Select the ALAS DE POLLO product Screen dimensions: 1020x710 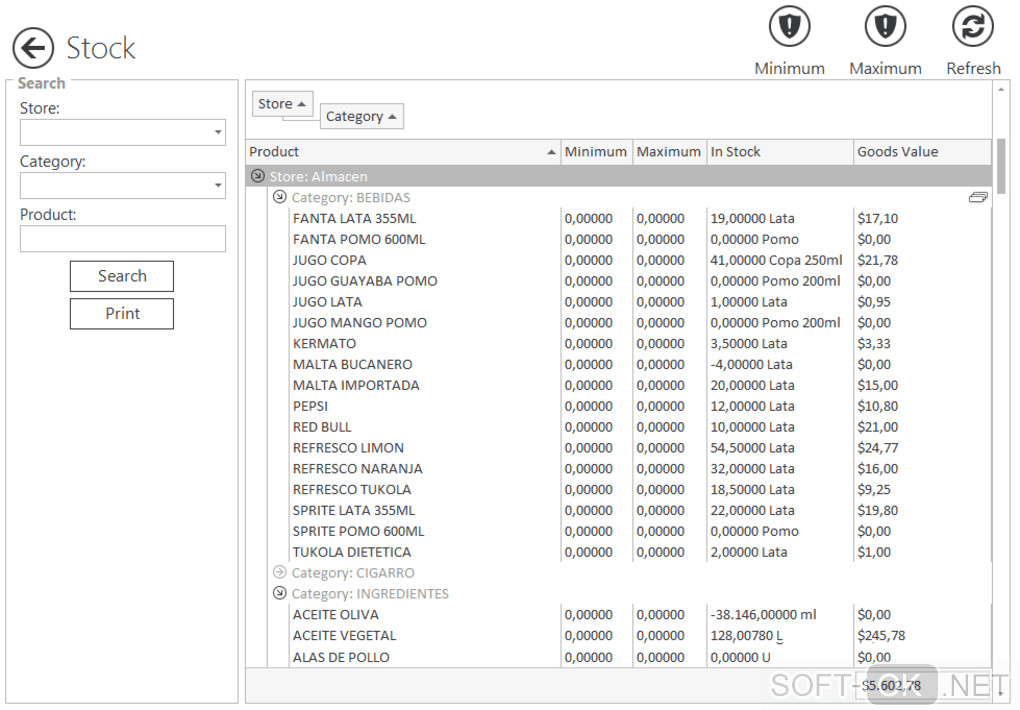point(341,657)
